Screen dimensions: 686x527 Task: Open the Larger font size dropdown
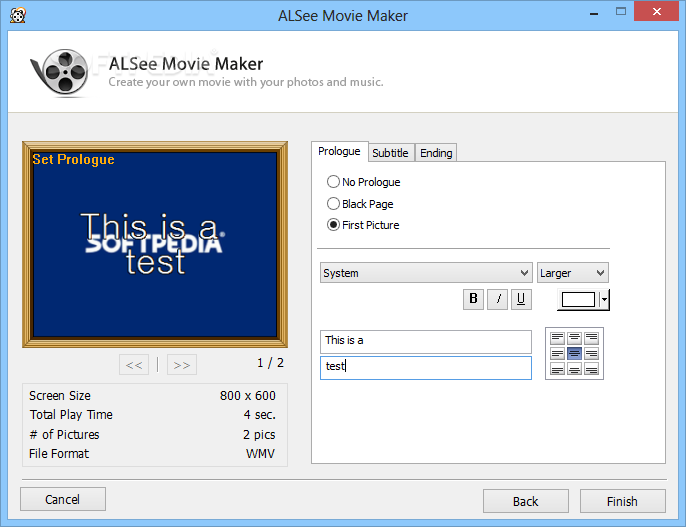tap(573, 273)
